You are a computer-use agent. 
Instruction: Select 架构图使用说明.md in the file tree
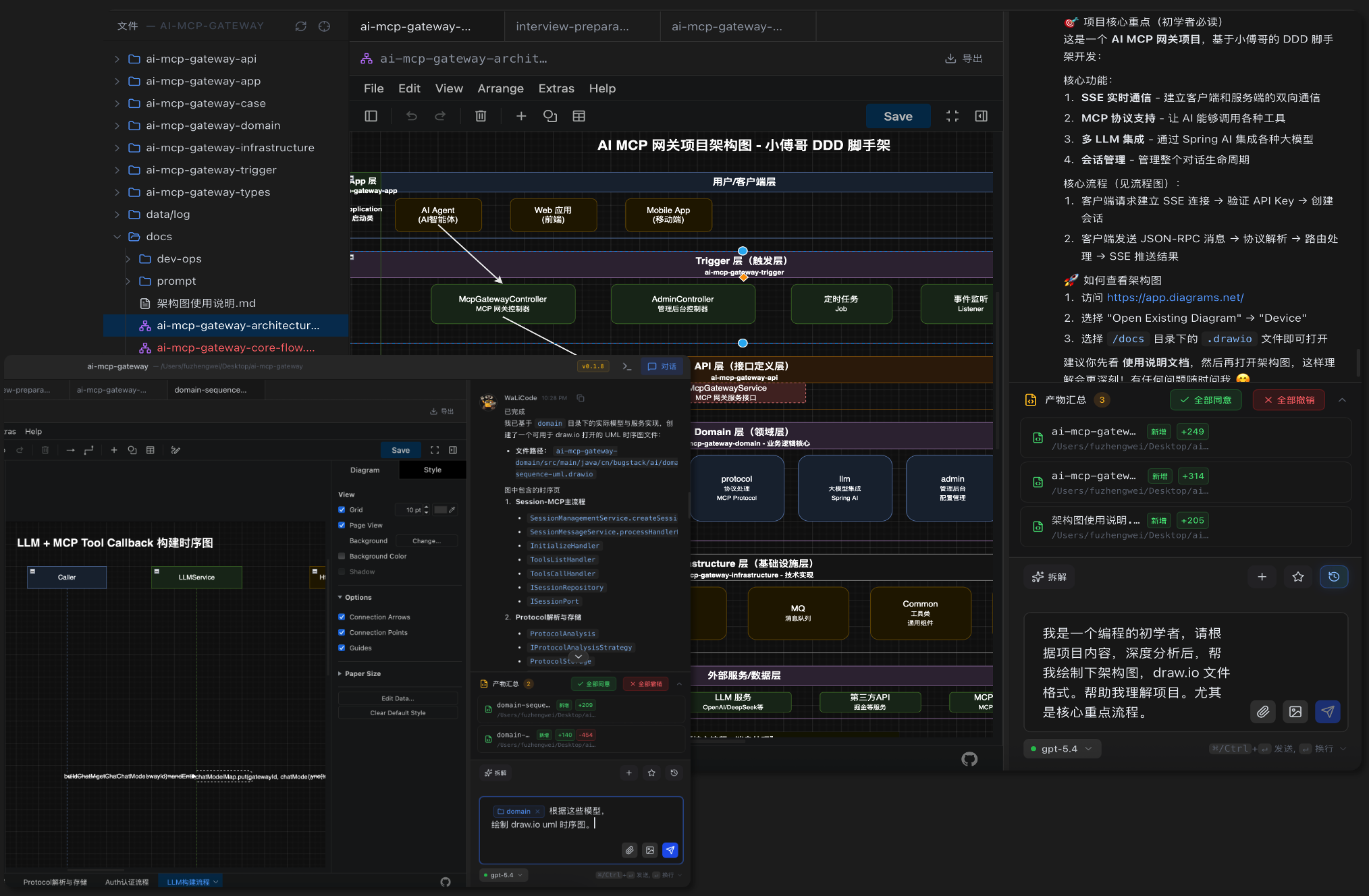(206, 304)
